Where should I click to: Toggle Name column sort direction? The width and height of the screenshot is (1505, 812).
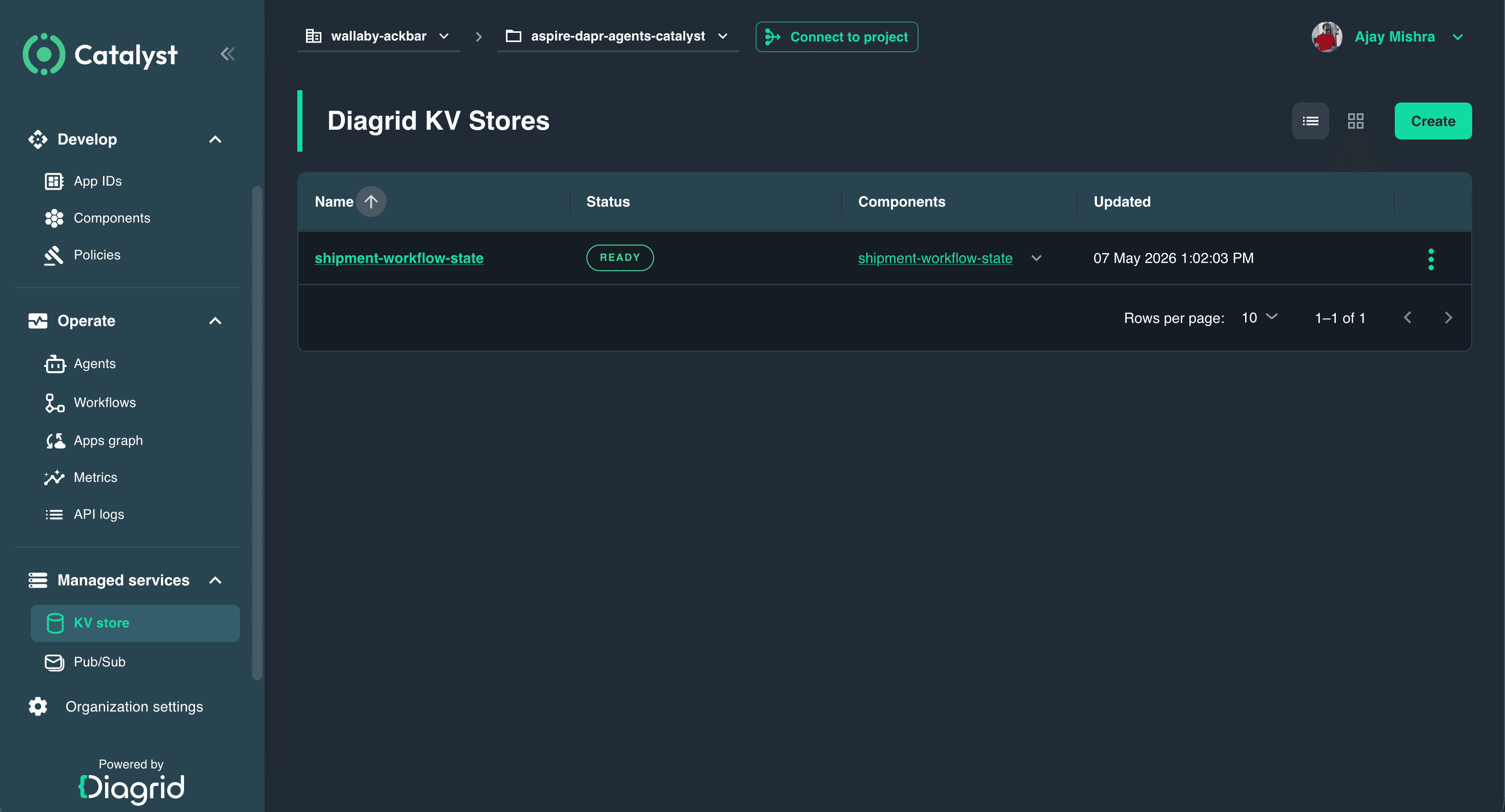371,201
